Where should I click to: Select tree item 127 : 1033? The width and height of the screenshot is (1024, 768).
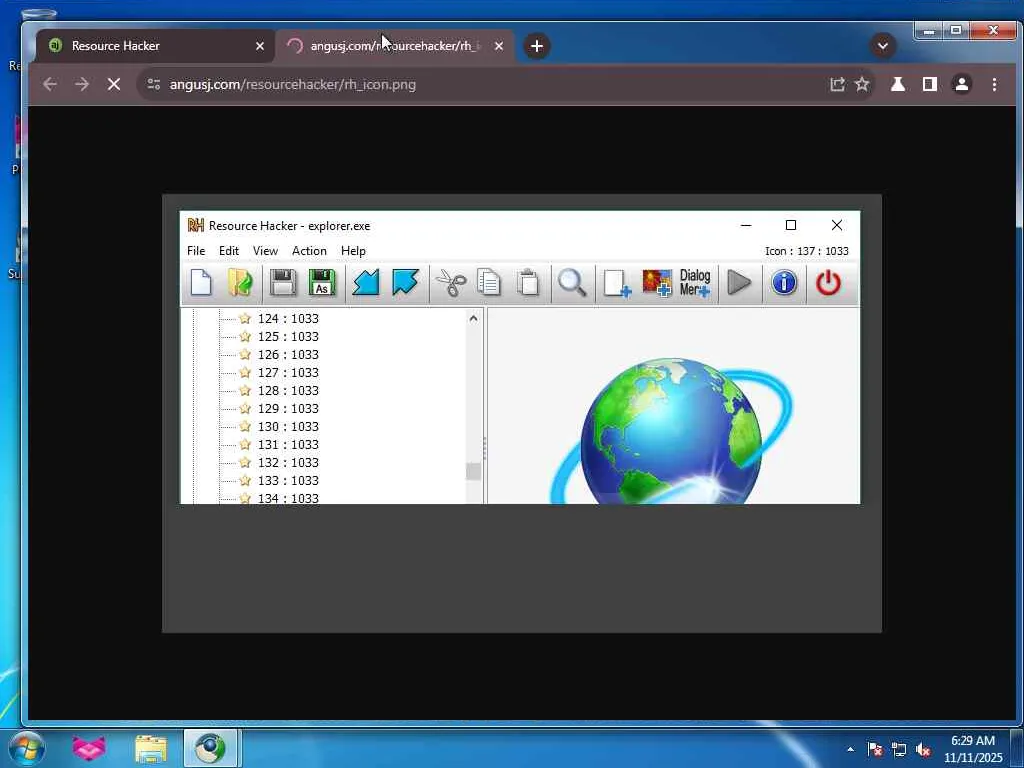pyautogui.click(x=288, y=372)
